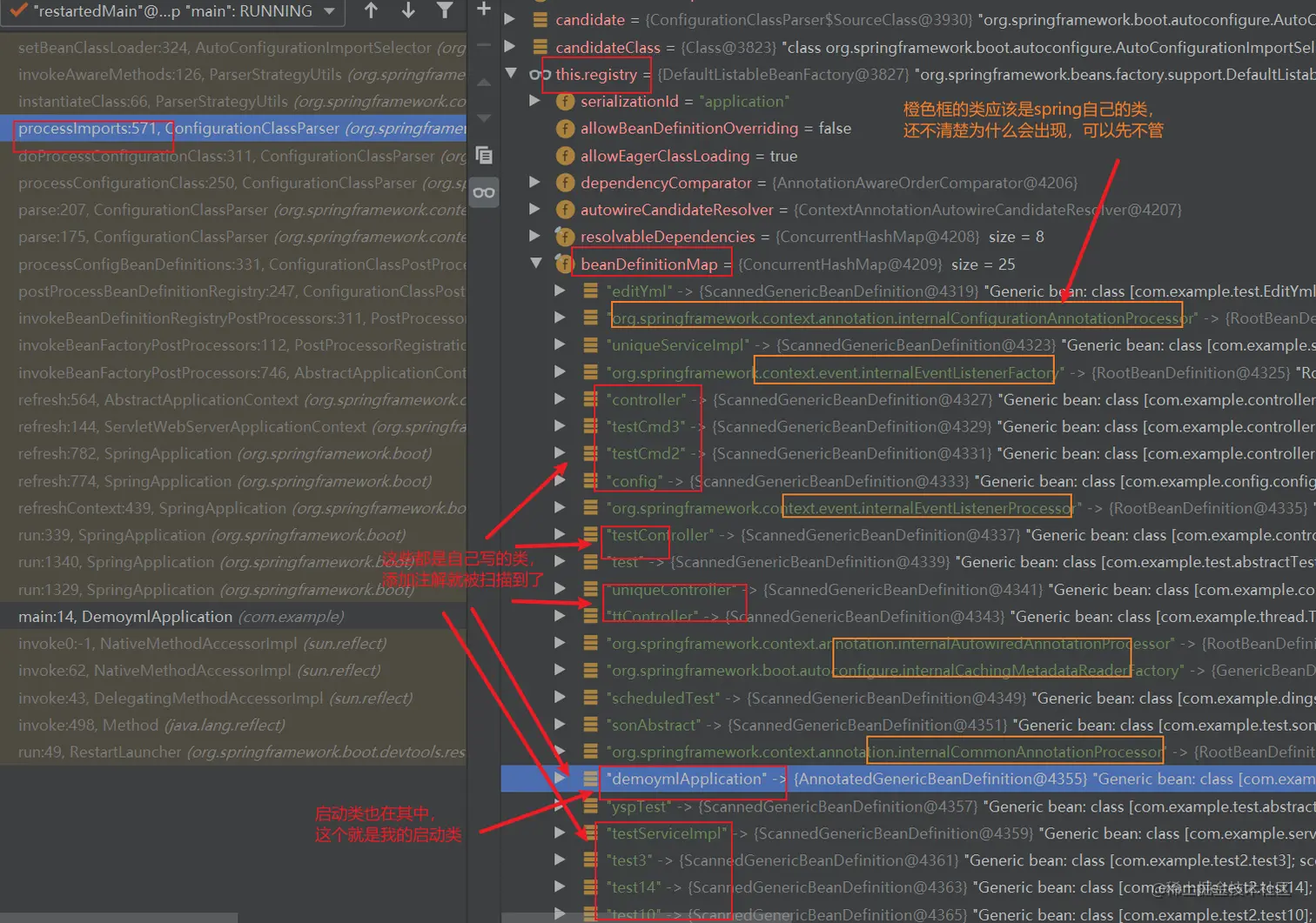Image resolution: width=1316 pixels, height=923 pixels.
Task: Select frame main:14, DemoymlApplication
Action: 233,617
